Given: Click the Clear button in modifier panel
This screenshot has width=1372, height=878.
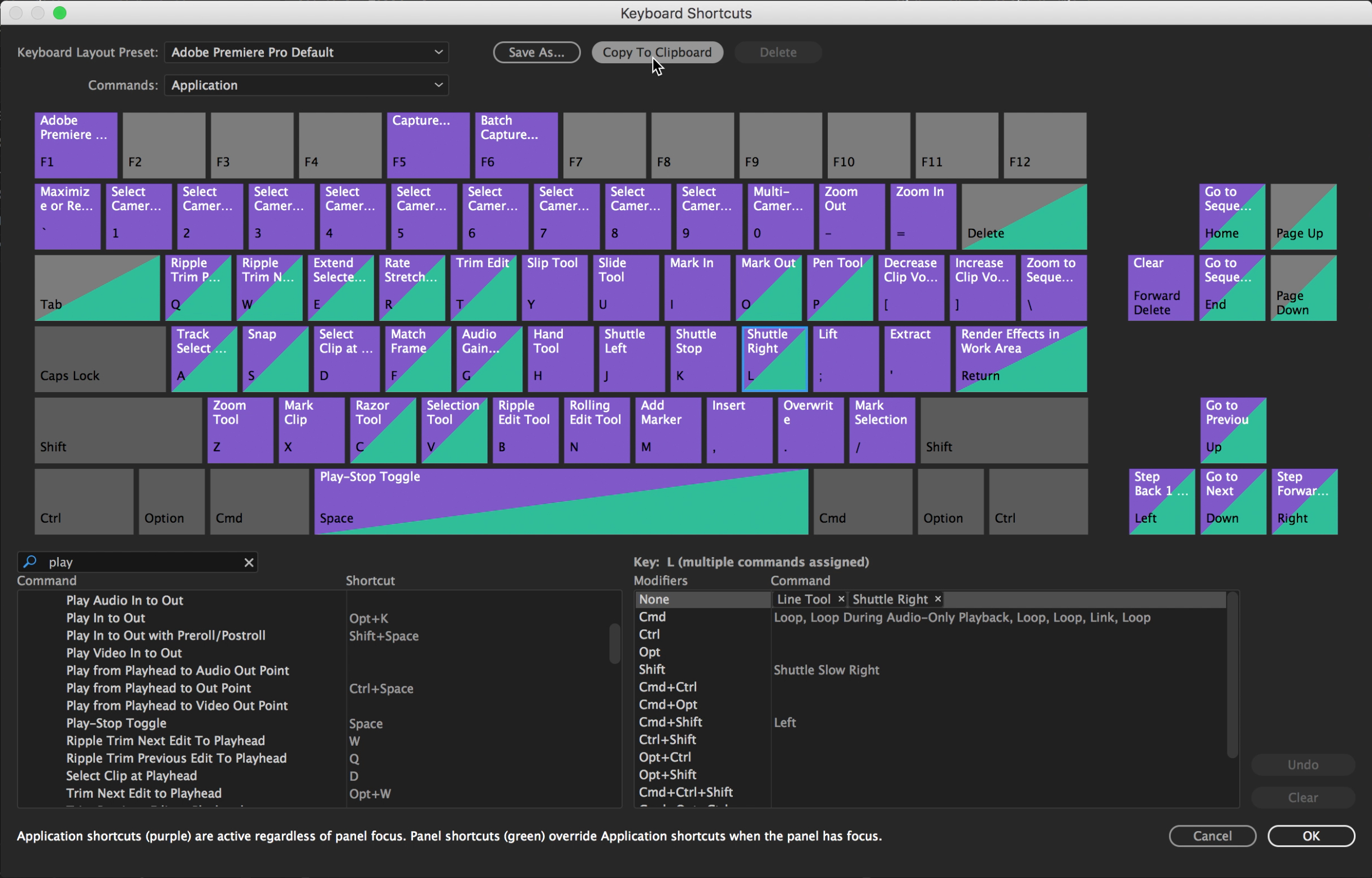Looking at the screenshot, I should [1303, 796].
